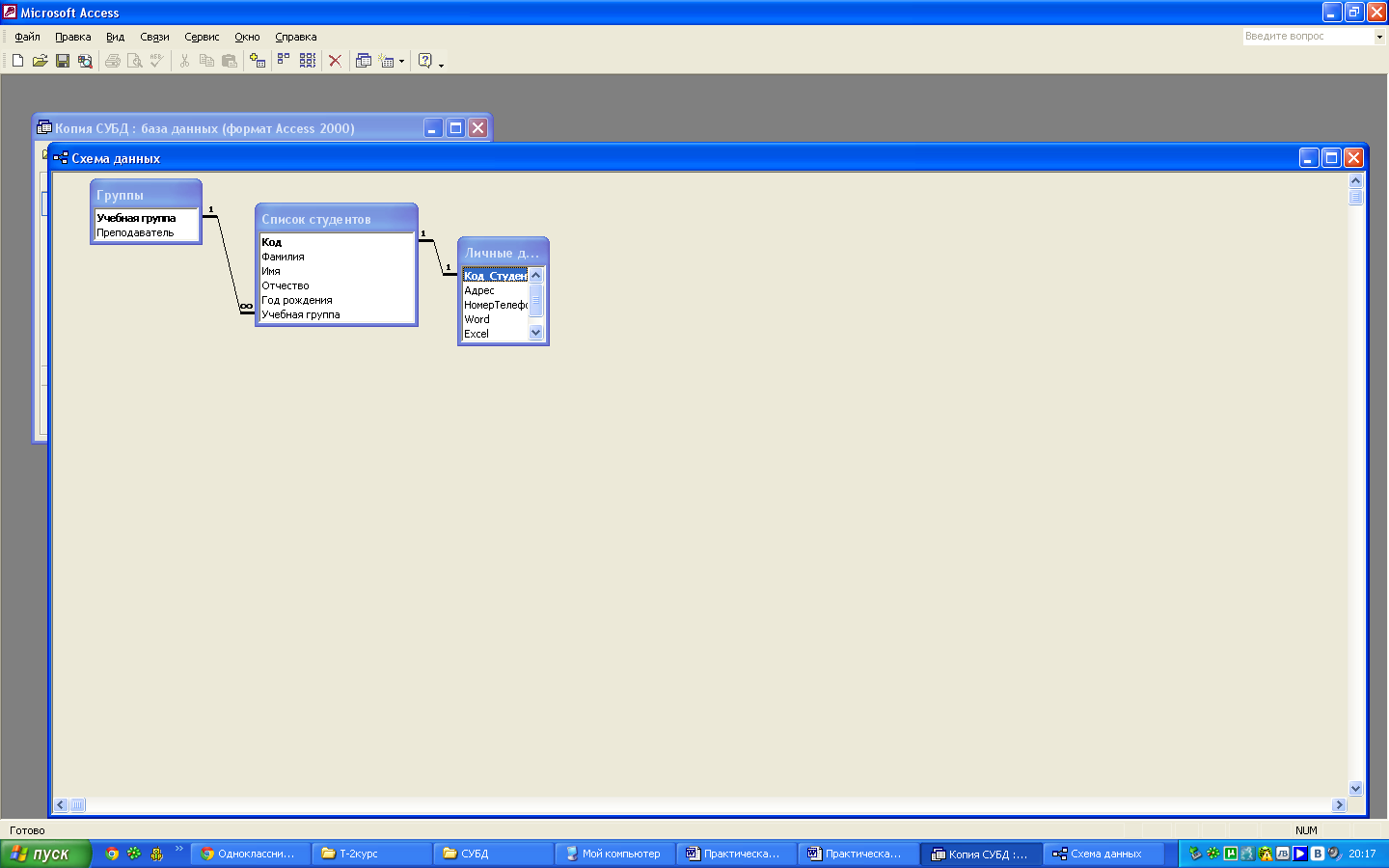Click the File Search toolbar icon

pyautogui.click(x=85, y=61)
